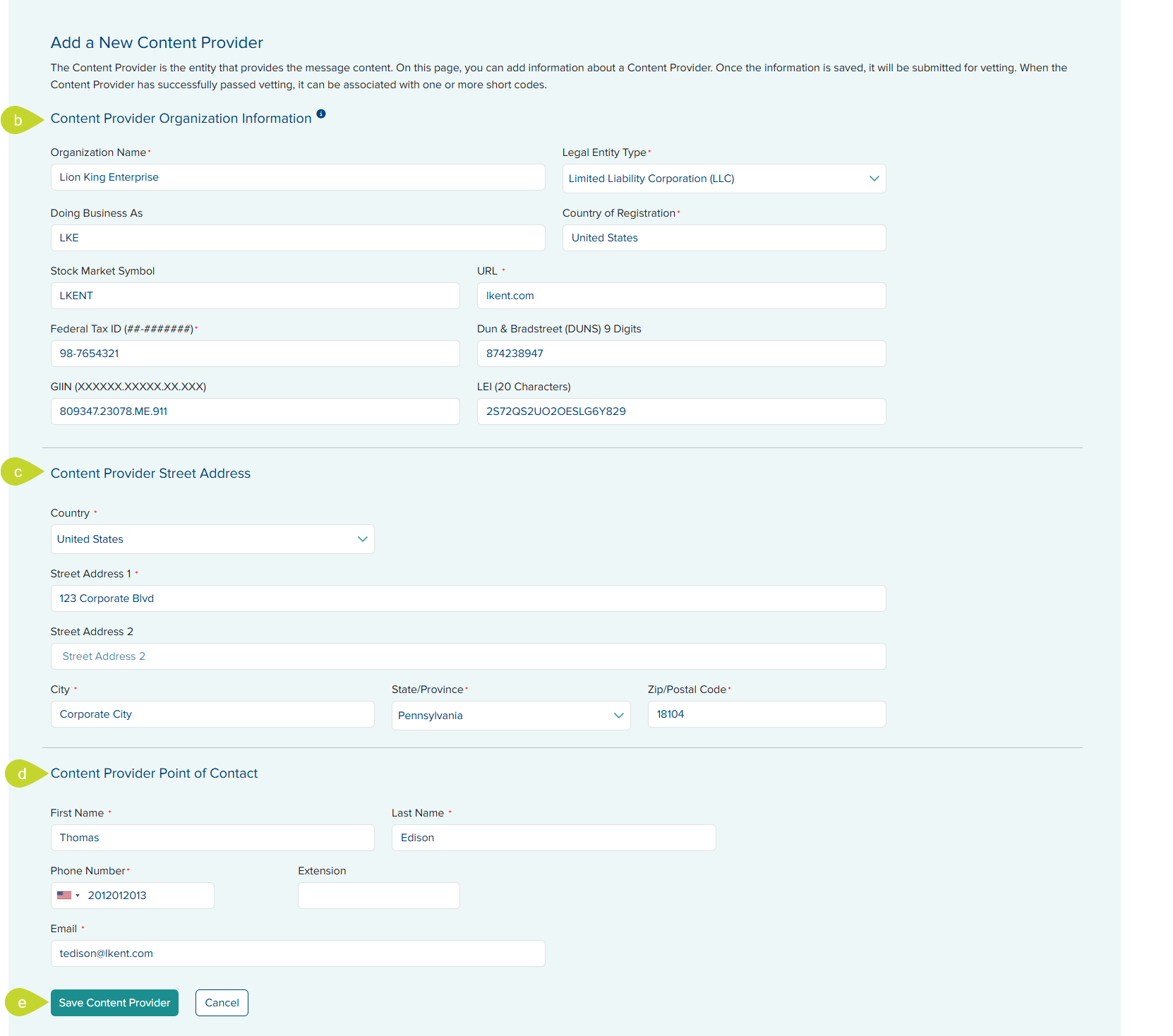Click the Legal Entity Type label

pos(604,152)
